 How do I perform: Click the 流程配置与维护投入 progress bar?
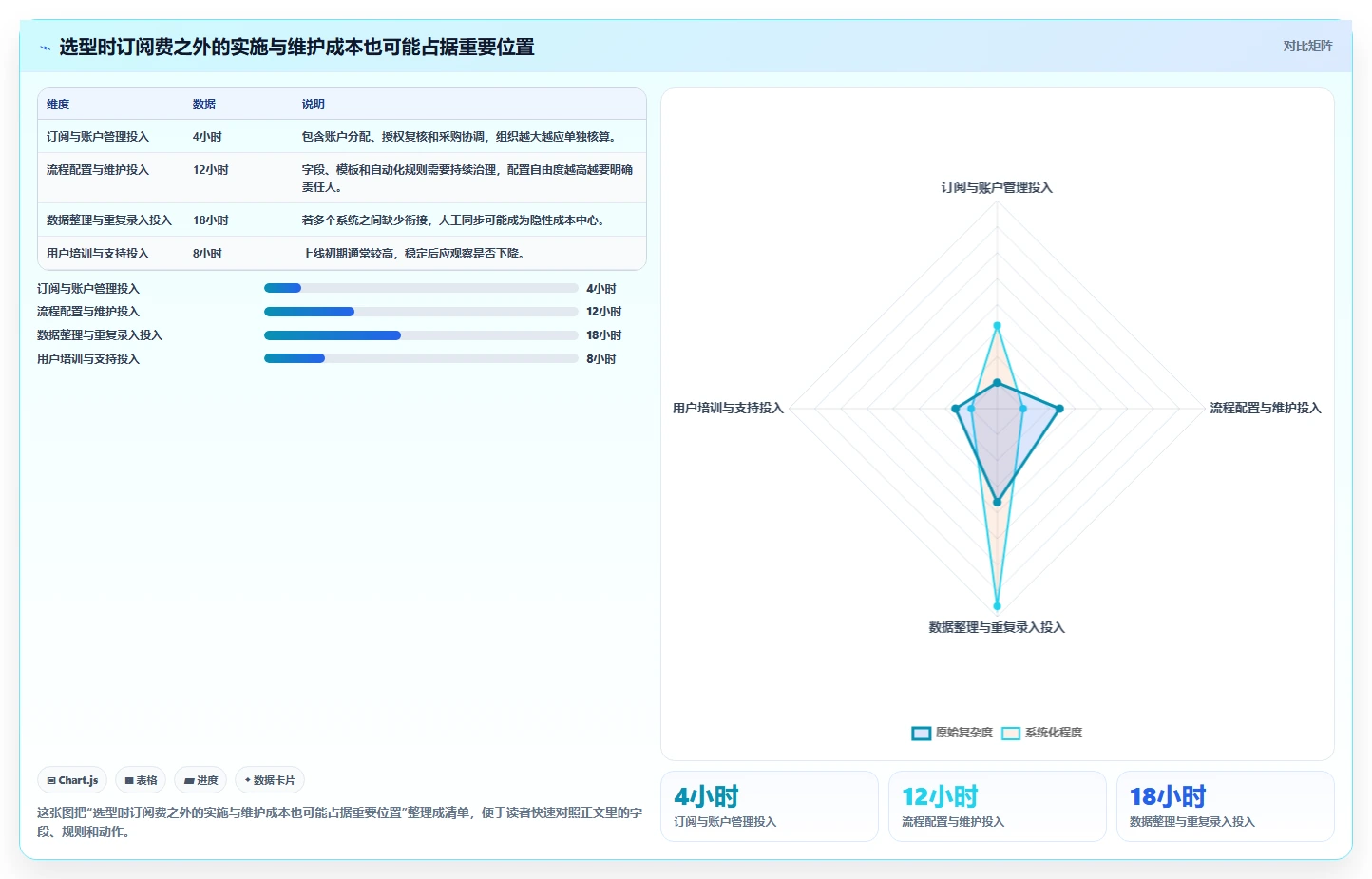click(421, 312)
